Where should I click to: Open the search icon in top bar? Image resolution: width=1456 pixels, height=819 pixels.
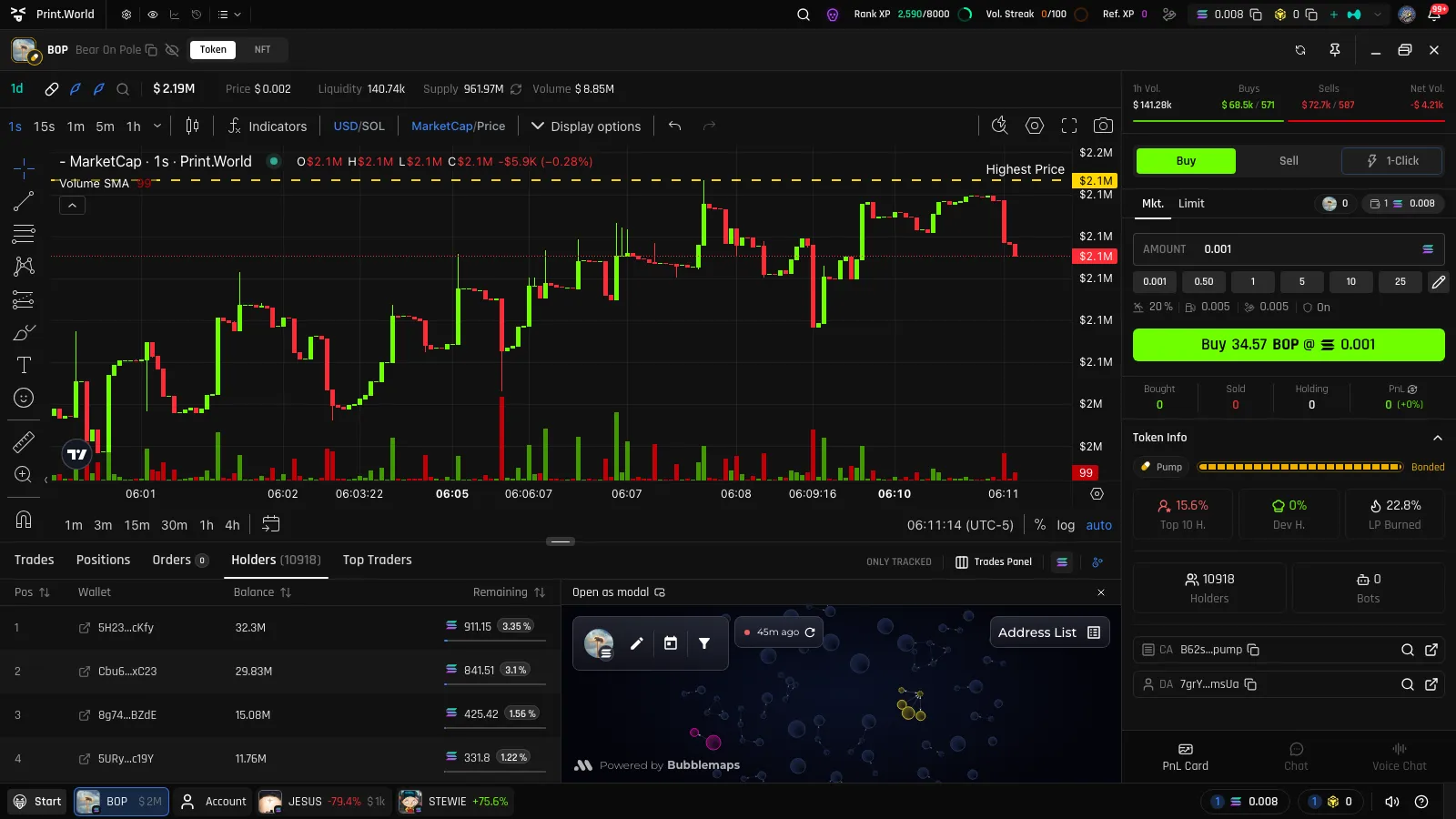[804, 15]
